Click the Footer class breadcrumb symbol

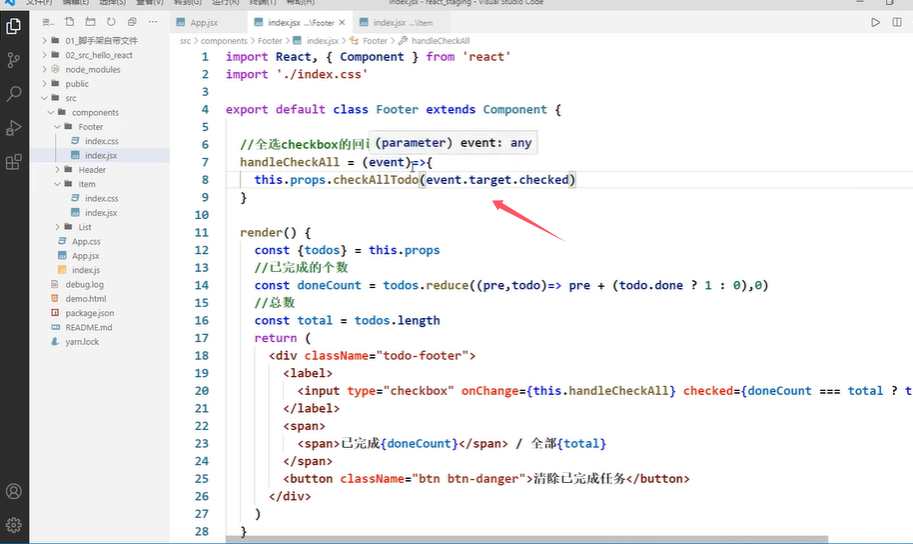[374, 41]
